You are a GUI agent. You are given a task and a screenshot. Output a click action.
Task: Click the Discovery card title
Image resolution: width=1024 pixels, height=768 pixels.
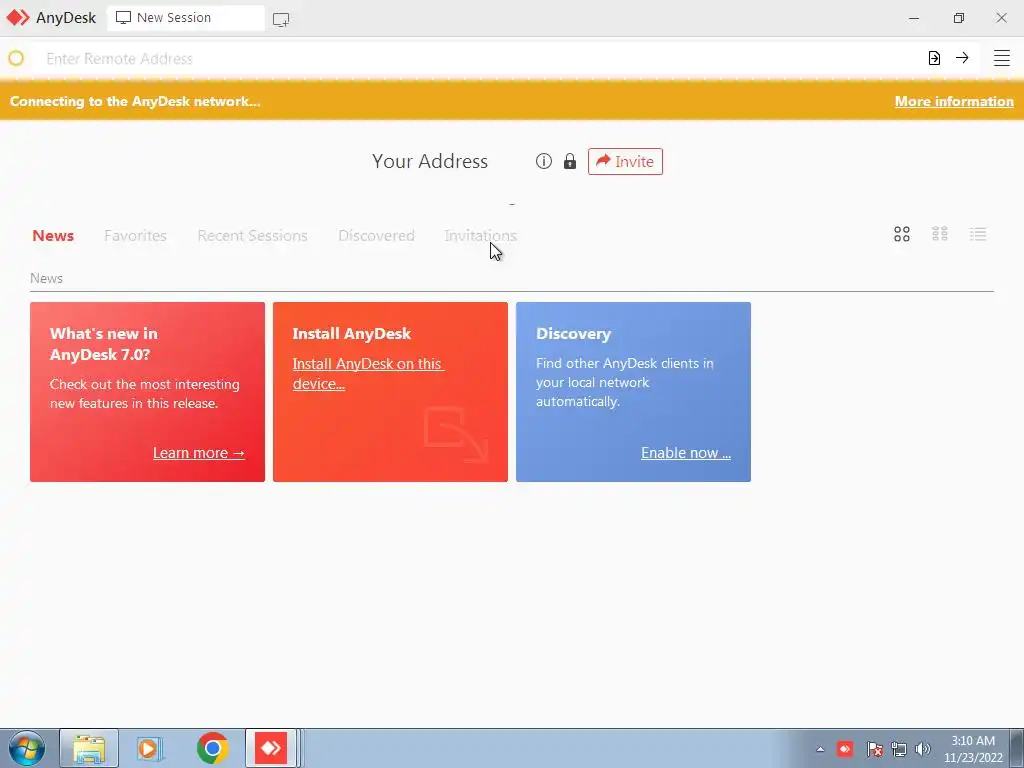[573, 334]
